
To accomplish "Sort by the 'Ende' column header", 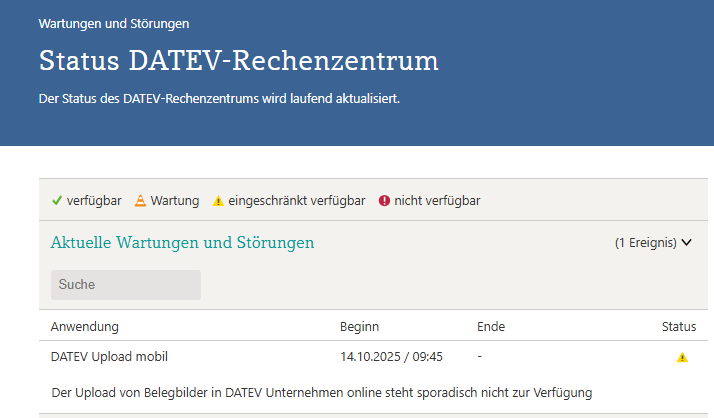I will pos(491,327).
